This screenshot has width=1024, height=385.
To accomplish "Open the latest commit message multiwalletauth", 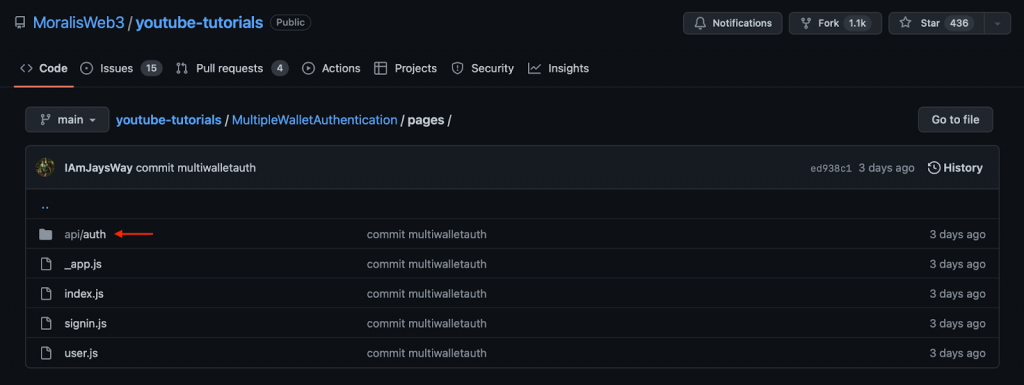I will [x=196, y=168].
